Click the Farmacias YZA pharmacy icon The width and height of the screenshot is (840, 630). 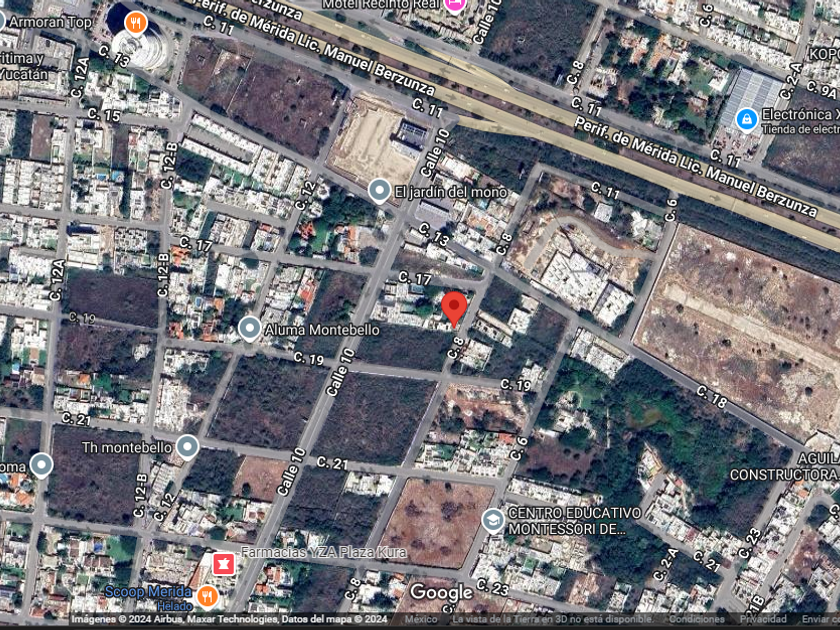223,564
